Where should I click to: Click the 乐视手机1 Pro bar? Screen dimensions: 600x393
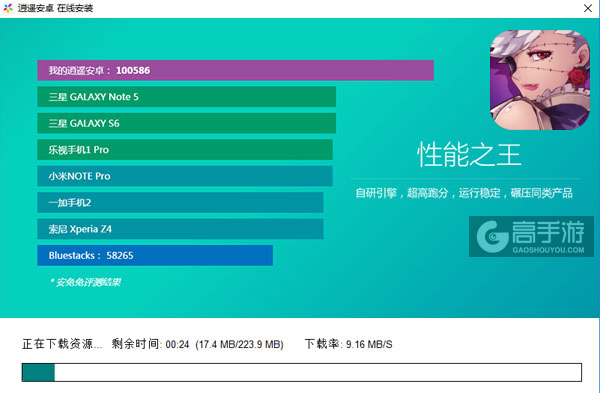pyautogui.click(x=185, y=150)
